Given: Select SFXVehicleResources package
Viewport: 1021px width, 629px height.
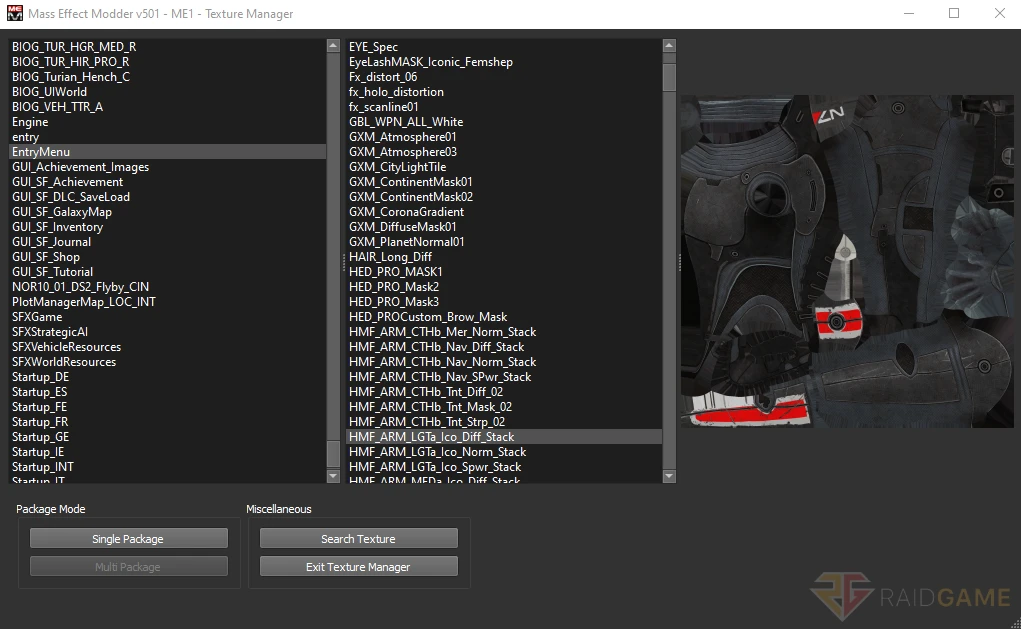Looking at the screenshot, I should coord(167,346).
